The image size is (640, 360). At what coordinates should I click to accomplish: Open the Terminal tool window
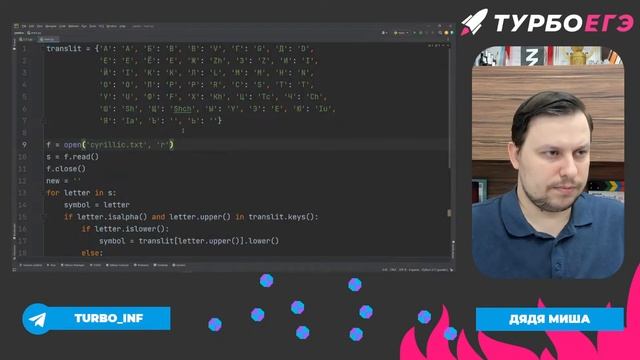[x=161, y=265]
